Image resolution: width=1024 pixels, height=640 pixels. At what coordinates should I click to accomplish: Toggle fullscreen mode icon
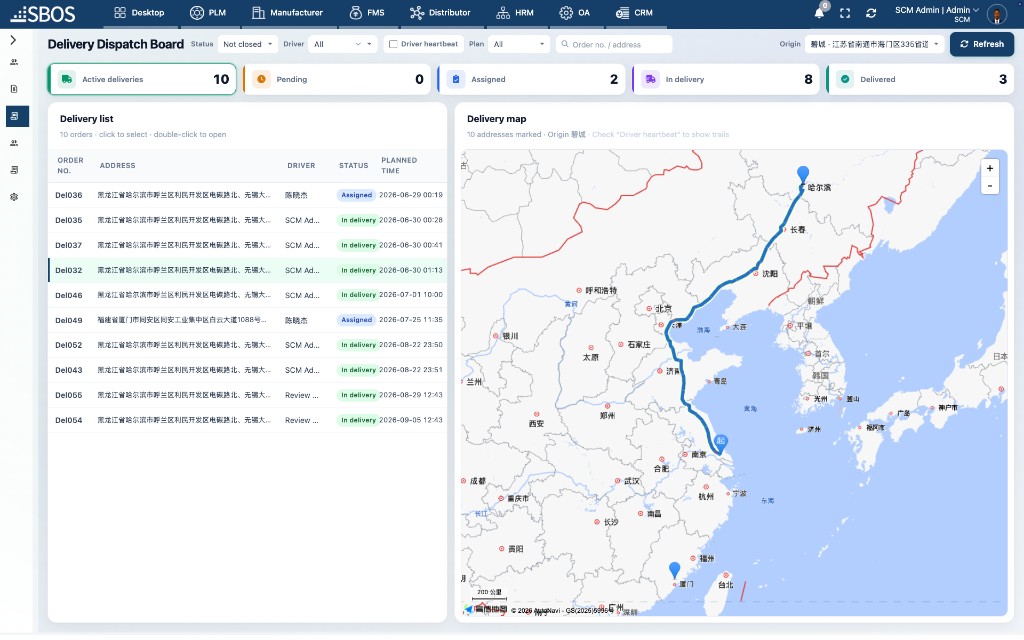tap(845, 13)
